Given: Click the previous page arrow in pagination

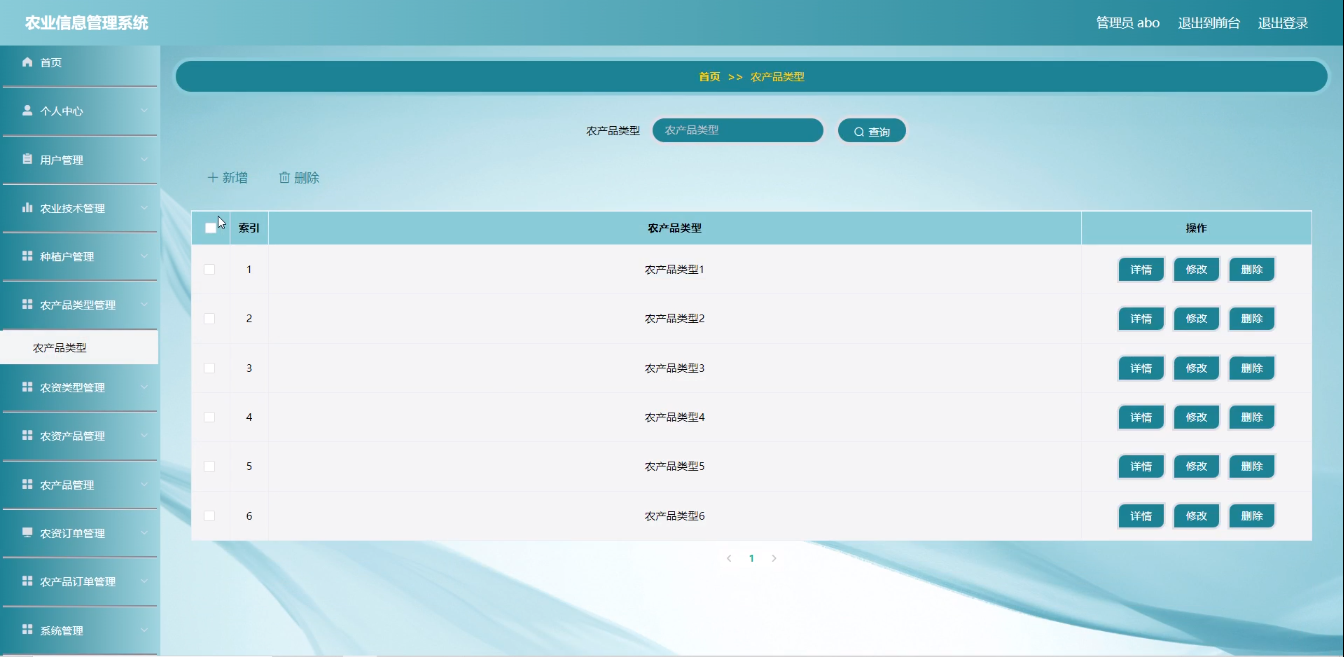Looking at the screenshot, I should [729, 559].
